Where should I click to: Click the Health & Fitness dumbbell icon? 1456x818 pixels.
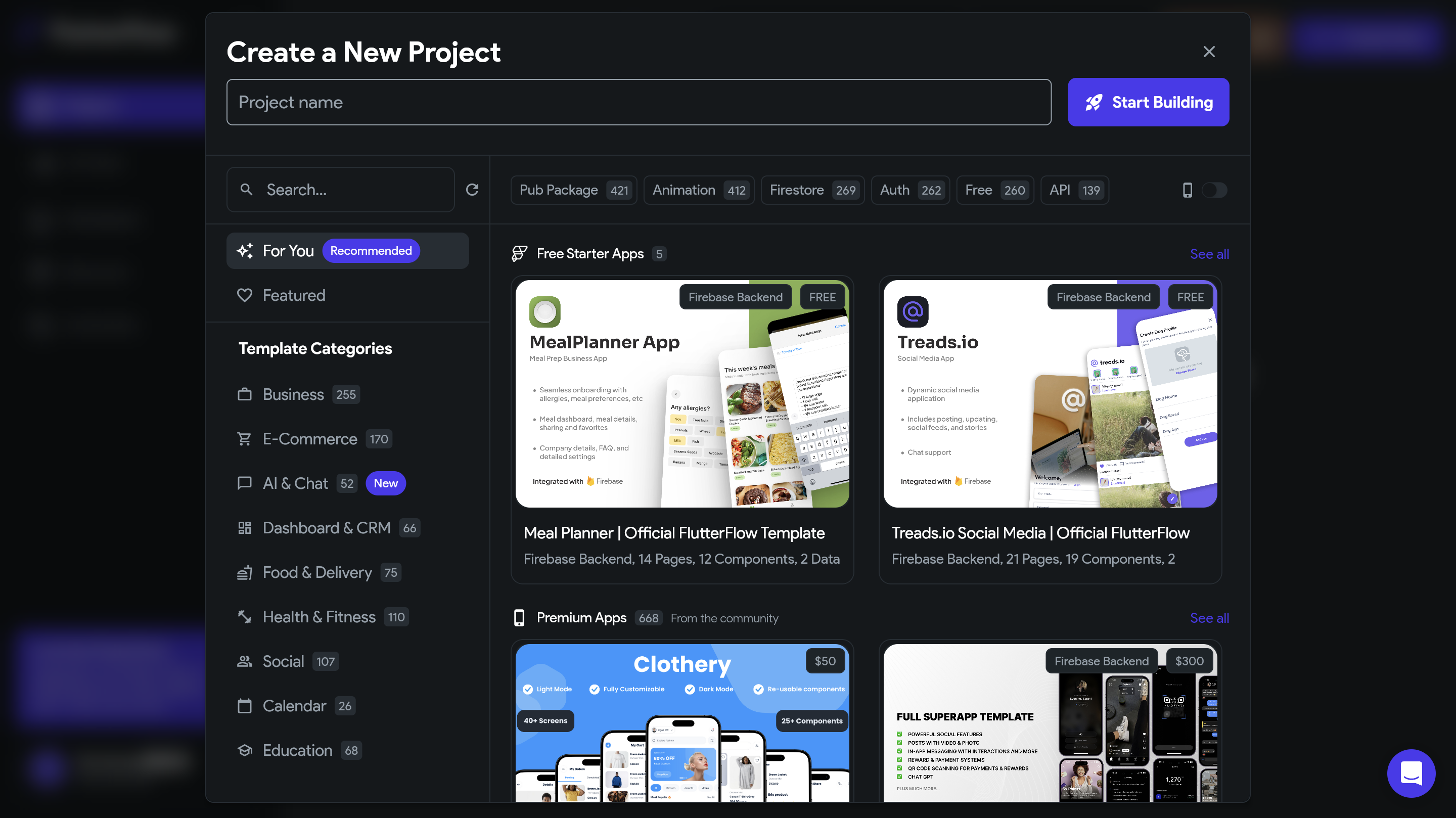pos(244,617)
